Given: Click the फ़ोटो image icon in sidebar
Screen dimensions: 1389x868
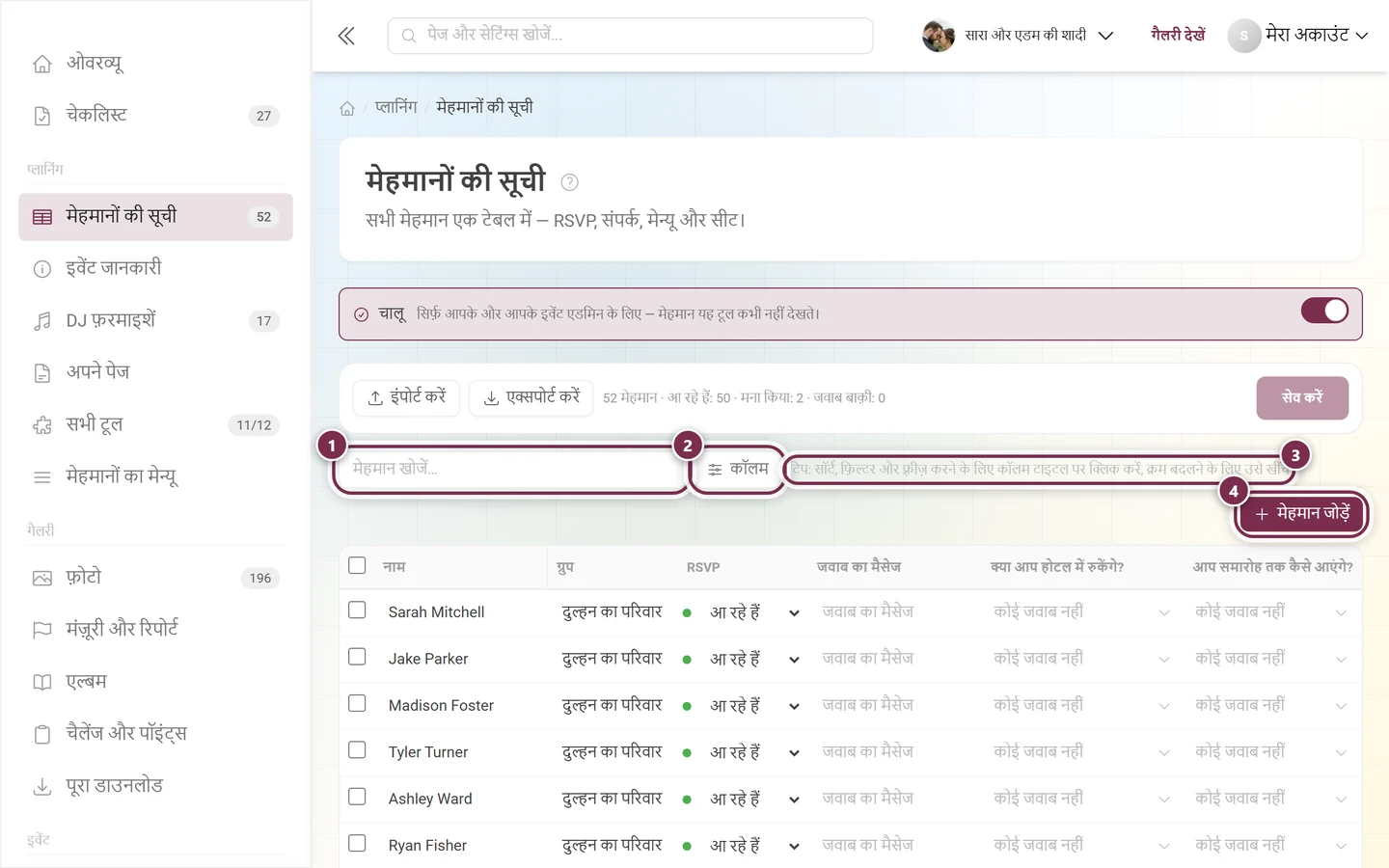Looking at the screenshot, I should click(42, 579).
